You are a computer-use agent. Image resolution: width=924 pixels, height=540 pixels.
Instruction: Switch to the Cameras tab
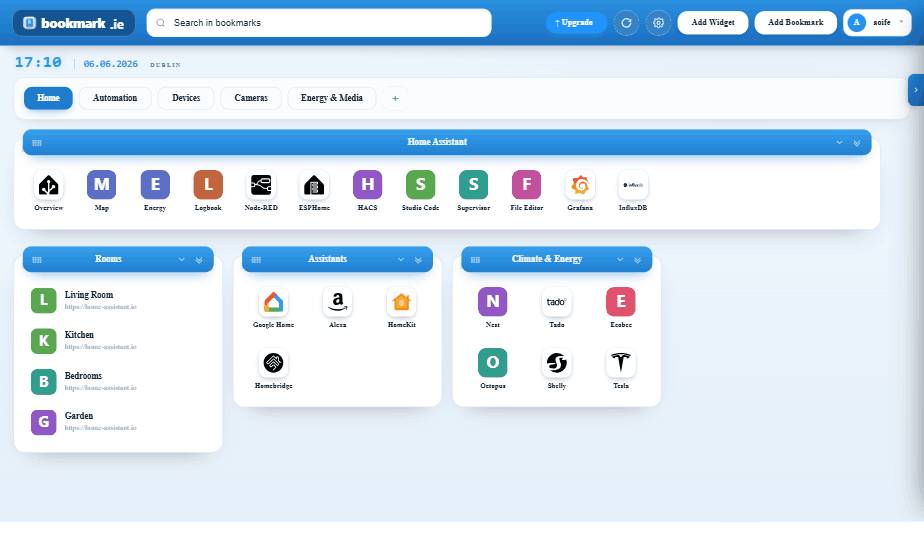pos(251,98)
